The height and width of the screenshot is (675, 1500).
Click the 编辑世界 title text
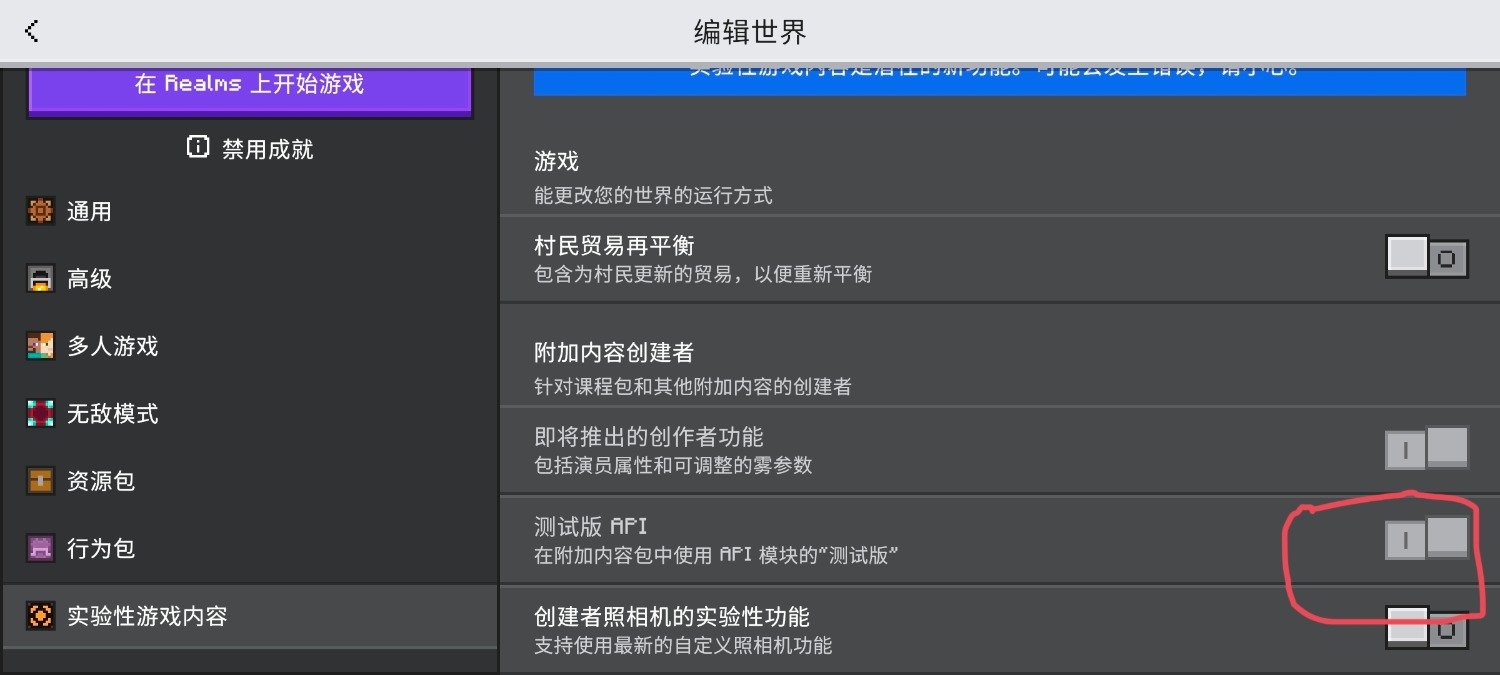click(750, 32)
